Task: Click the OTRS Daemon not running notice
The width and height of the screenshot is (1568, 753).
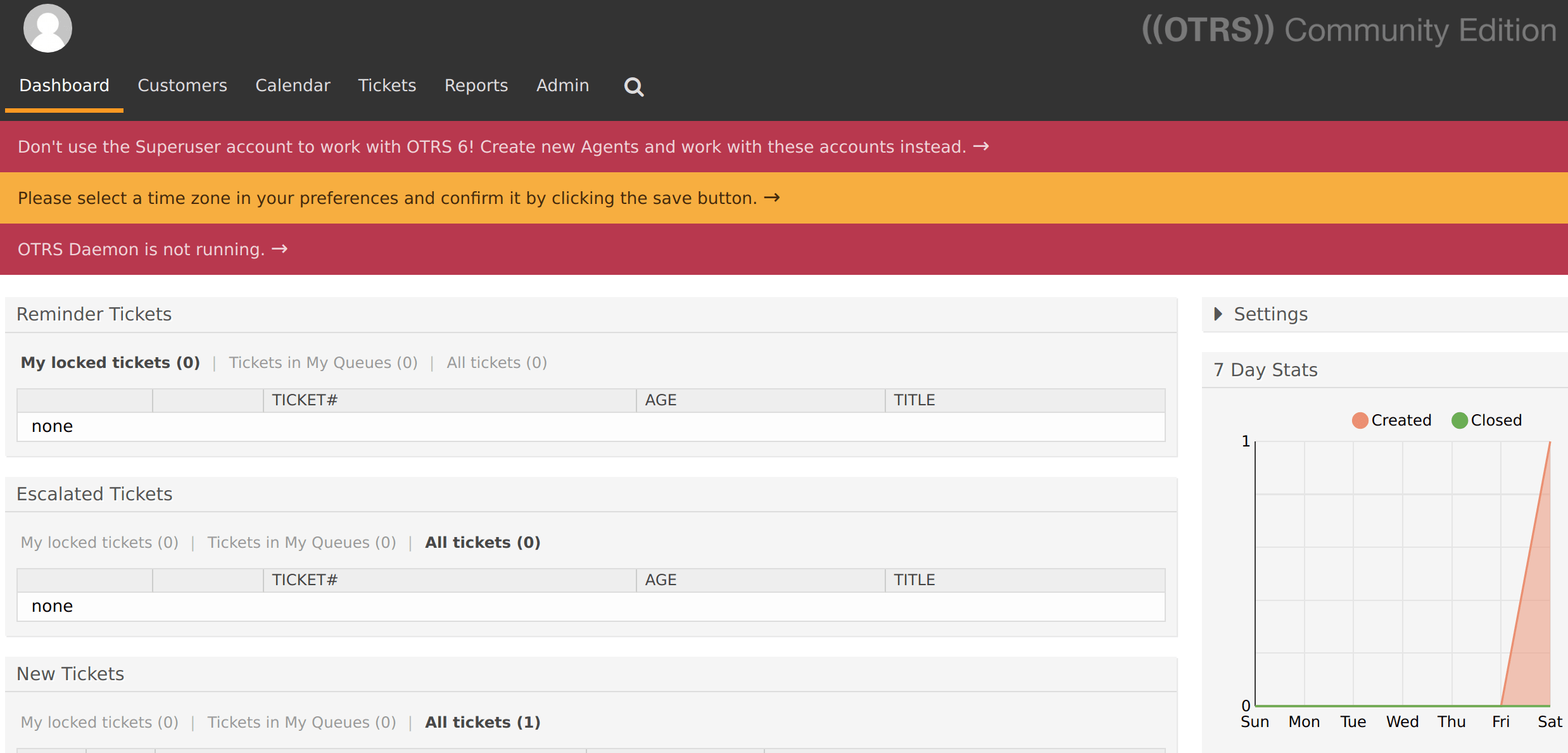Action: click(153, 250)
